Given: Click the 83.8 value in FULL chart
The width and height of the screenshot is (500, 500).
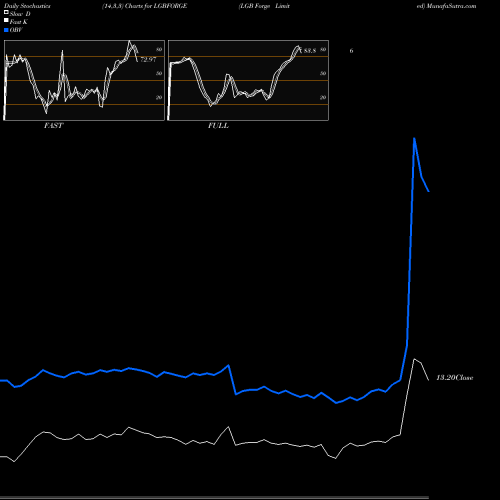Looking at the screenshot, I should coord(310,51).
